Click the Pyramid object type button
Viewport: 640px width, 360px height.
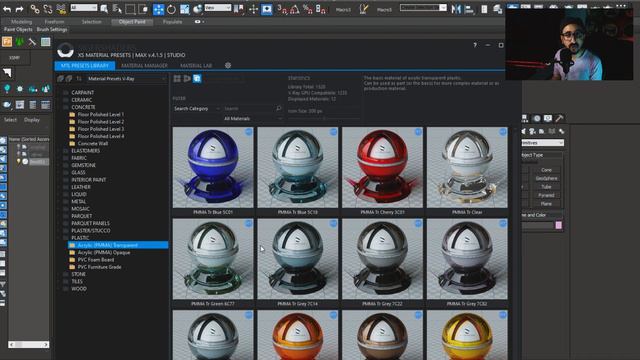546,195
